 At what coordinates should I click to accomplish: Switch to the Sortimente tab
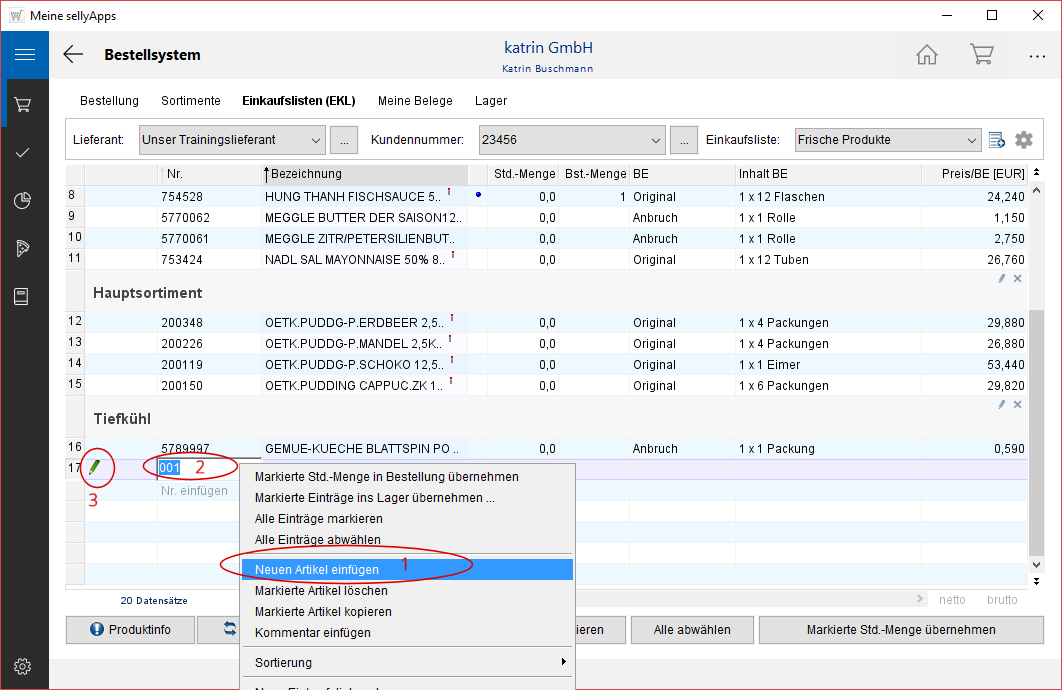190,101
